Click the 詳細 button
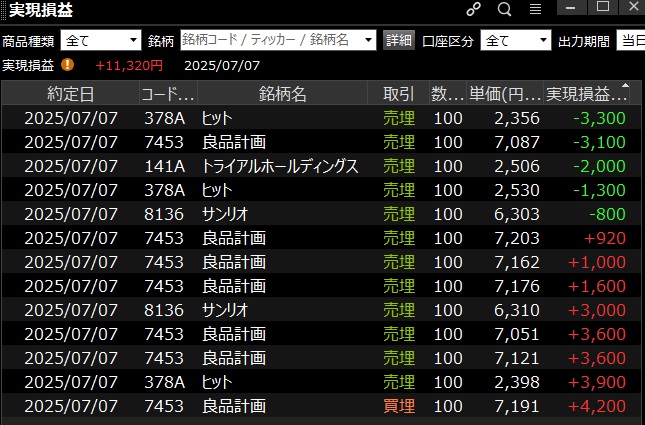 (x=399, y=40)
